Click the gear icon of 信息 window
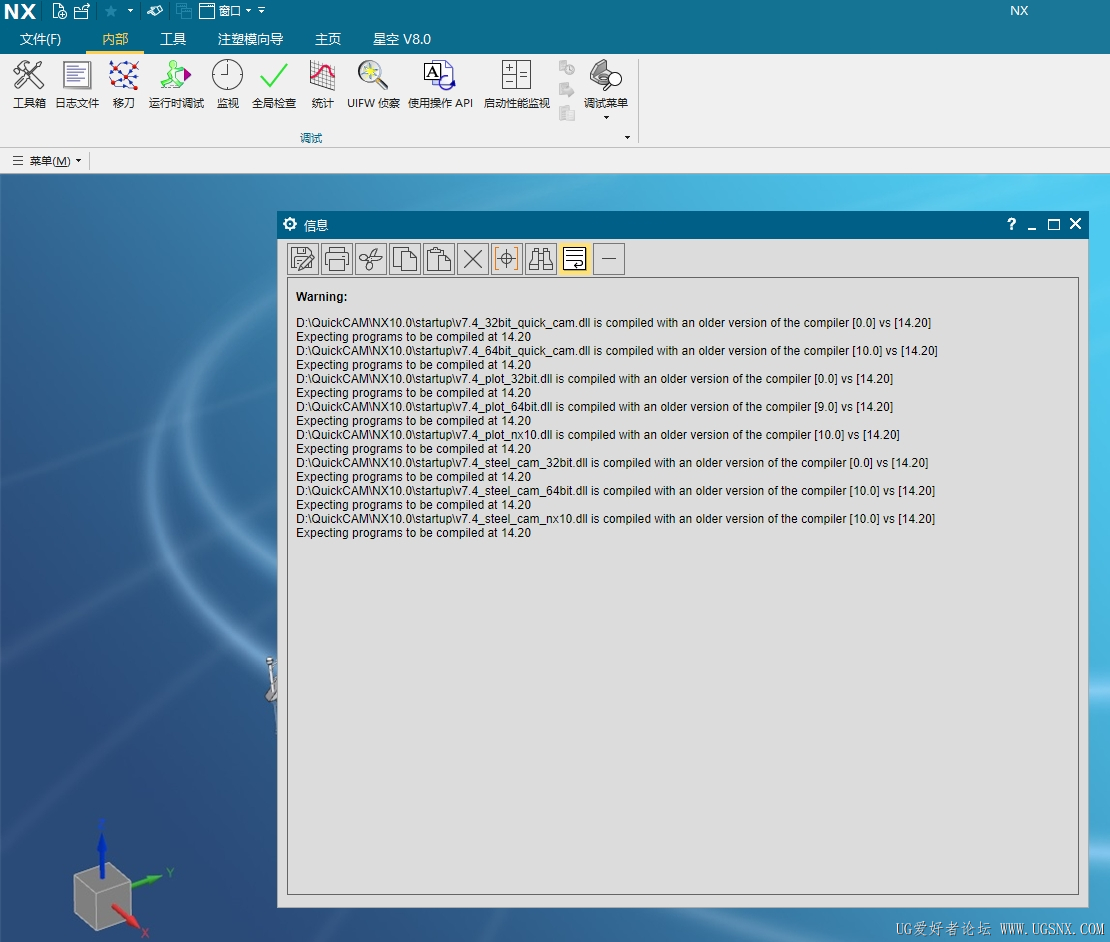 pos(290,224)
